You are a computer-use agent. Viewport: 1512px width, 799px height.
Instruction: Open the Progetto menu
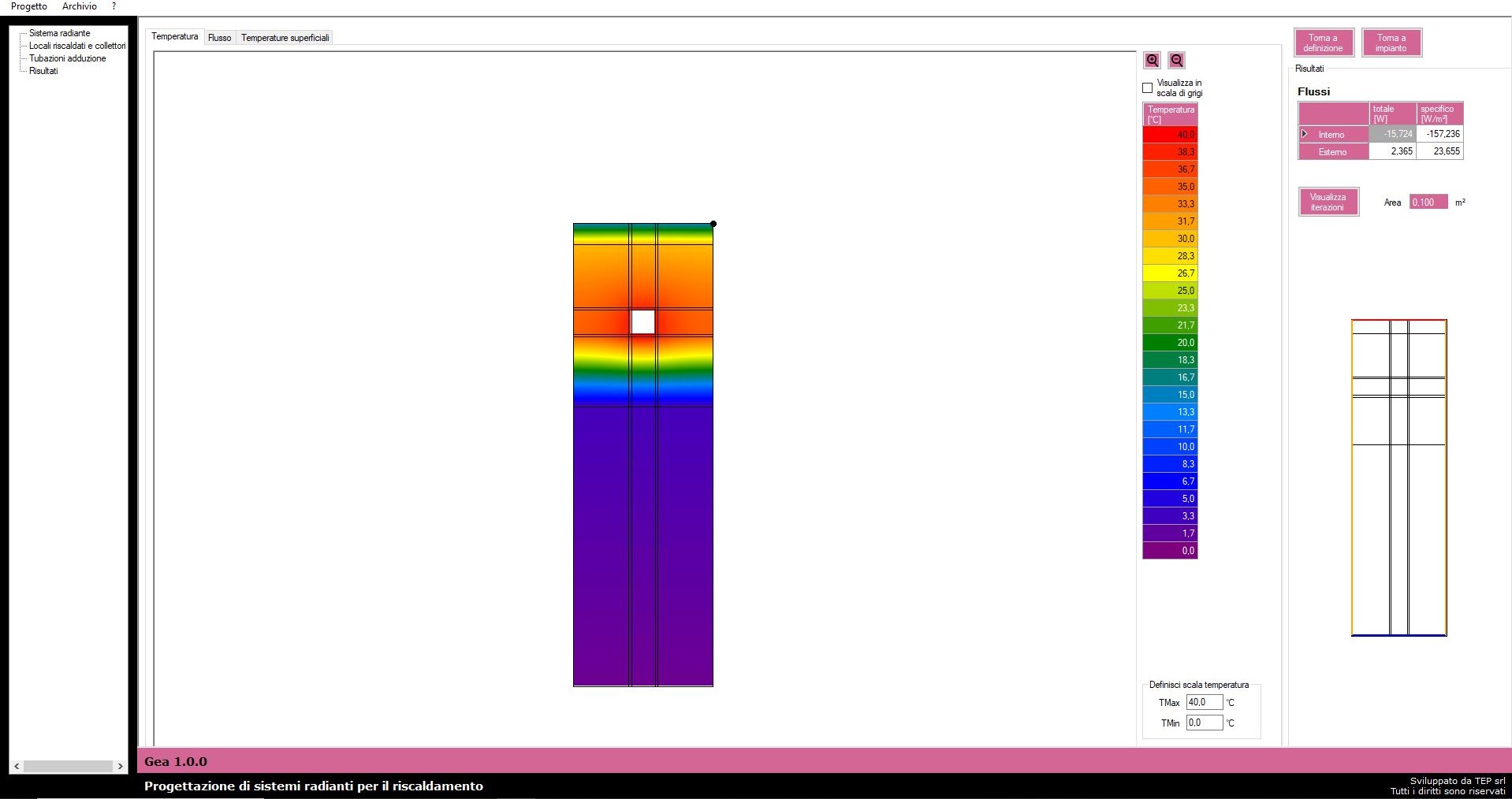point(29,6)
